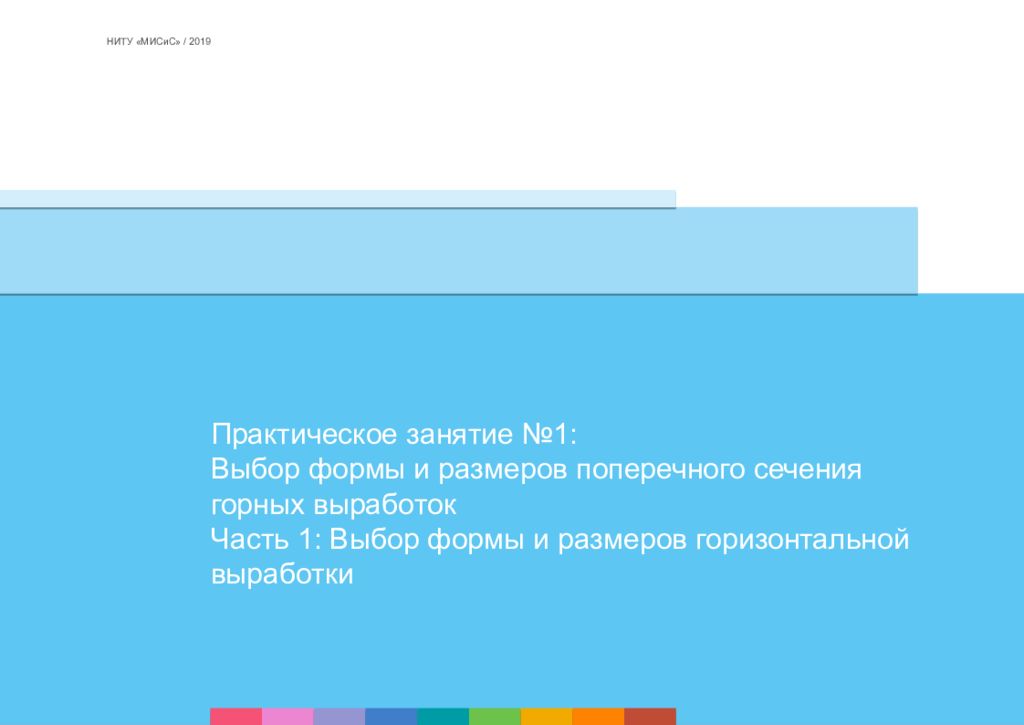Select the text line "горных выработок"

tap(334, 505)
